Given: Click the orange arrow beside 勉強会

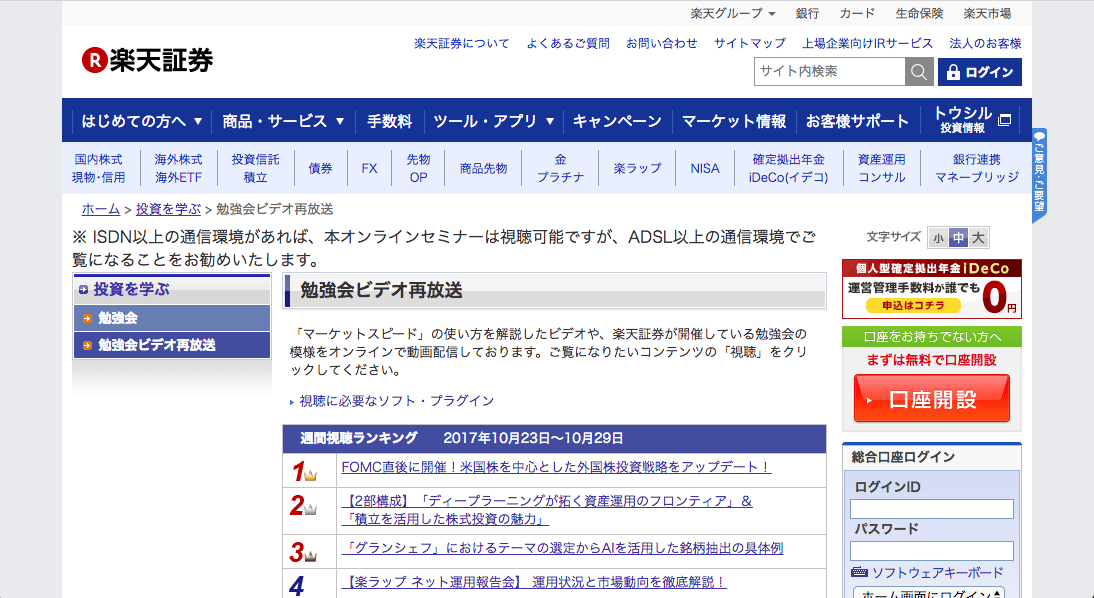Looking at the screenshot, I should (x=88, y=319).
